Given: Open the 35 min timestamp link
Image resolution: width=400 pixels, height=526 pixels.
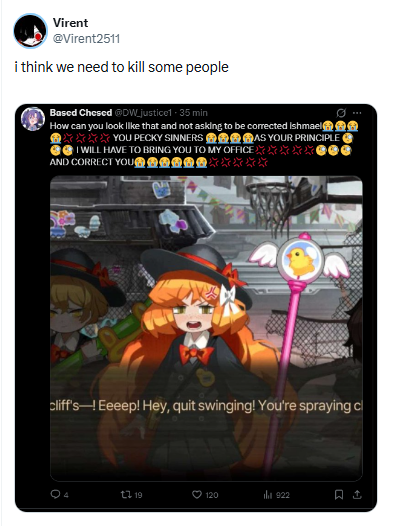Looking at the screenshot, I should pyautogui.click(x=193, y=113).
